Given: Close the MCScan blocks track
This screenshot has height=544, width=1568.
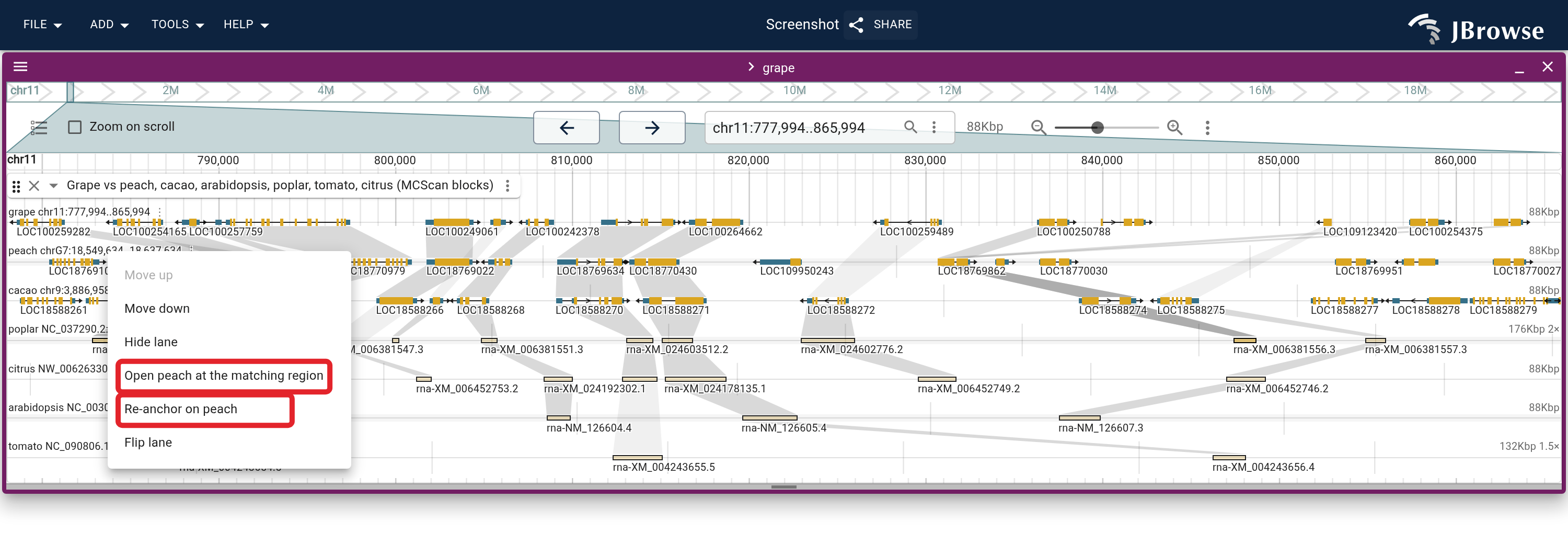Looking at the screenshot, I should pyautogui.click(x=34, y=186).
